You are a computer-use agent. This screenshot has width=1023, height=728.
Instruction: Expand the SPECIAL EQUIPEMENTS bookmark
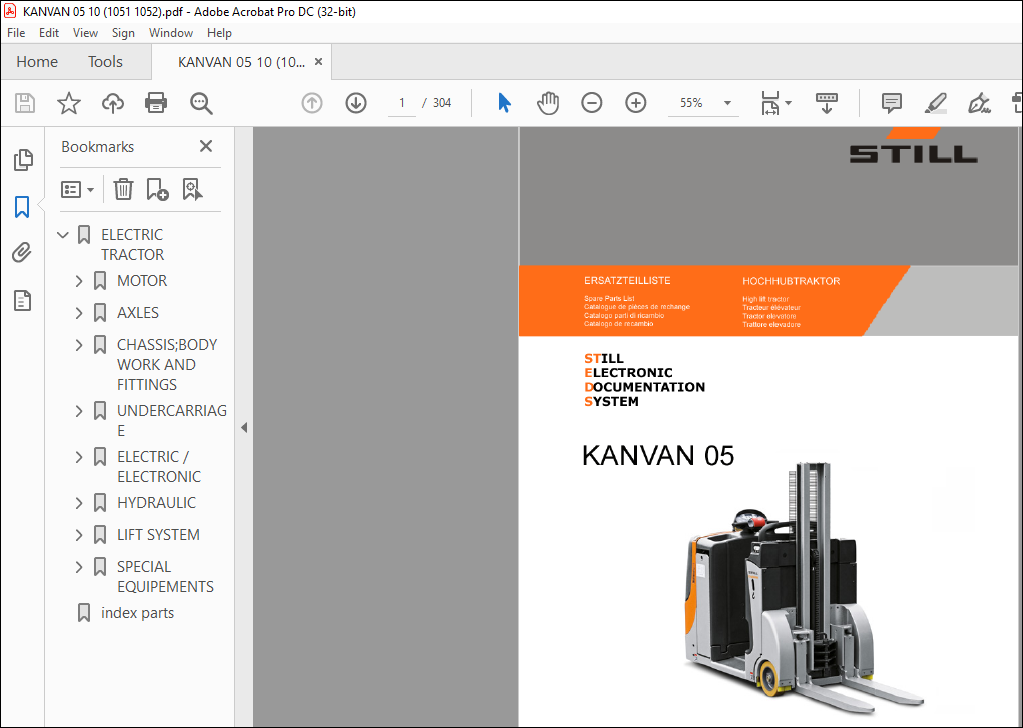point(79,567)
